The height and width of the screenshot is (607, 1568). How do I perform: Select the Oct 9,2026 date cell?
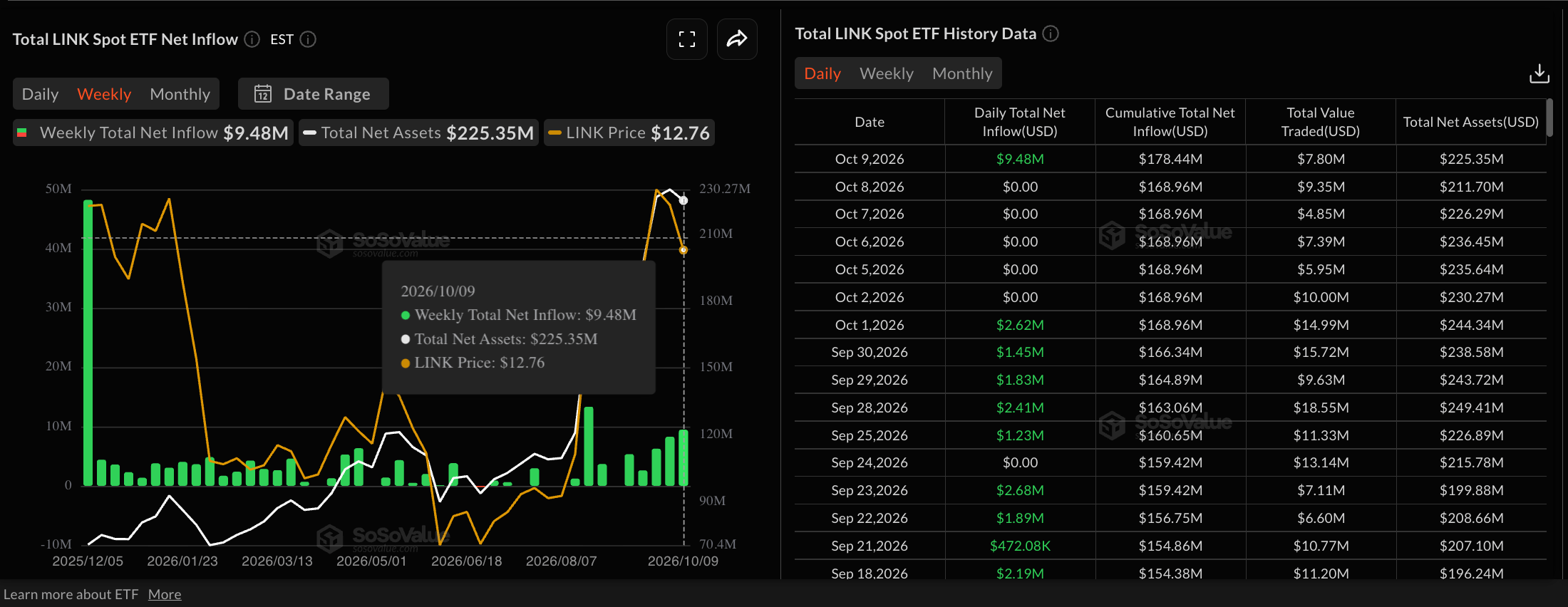(x=870, y=159)
